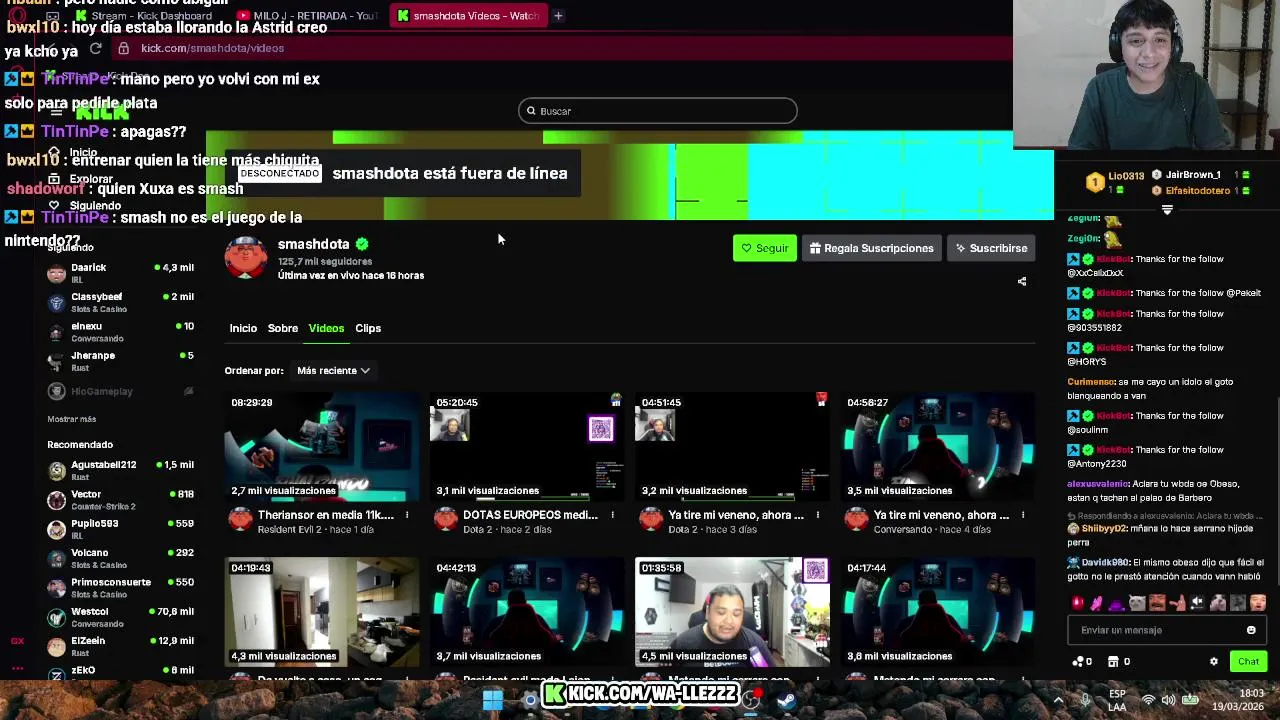Screen dimensions: 1280x720
Task: Open options menu for Dota 2 hace 3 días video
Action: tap(817, 515)
